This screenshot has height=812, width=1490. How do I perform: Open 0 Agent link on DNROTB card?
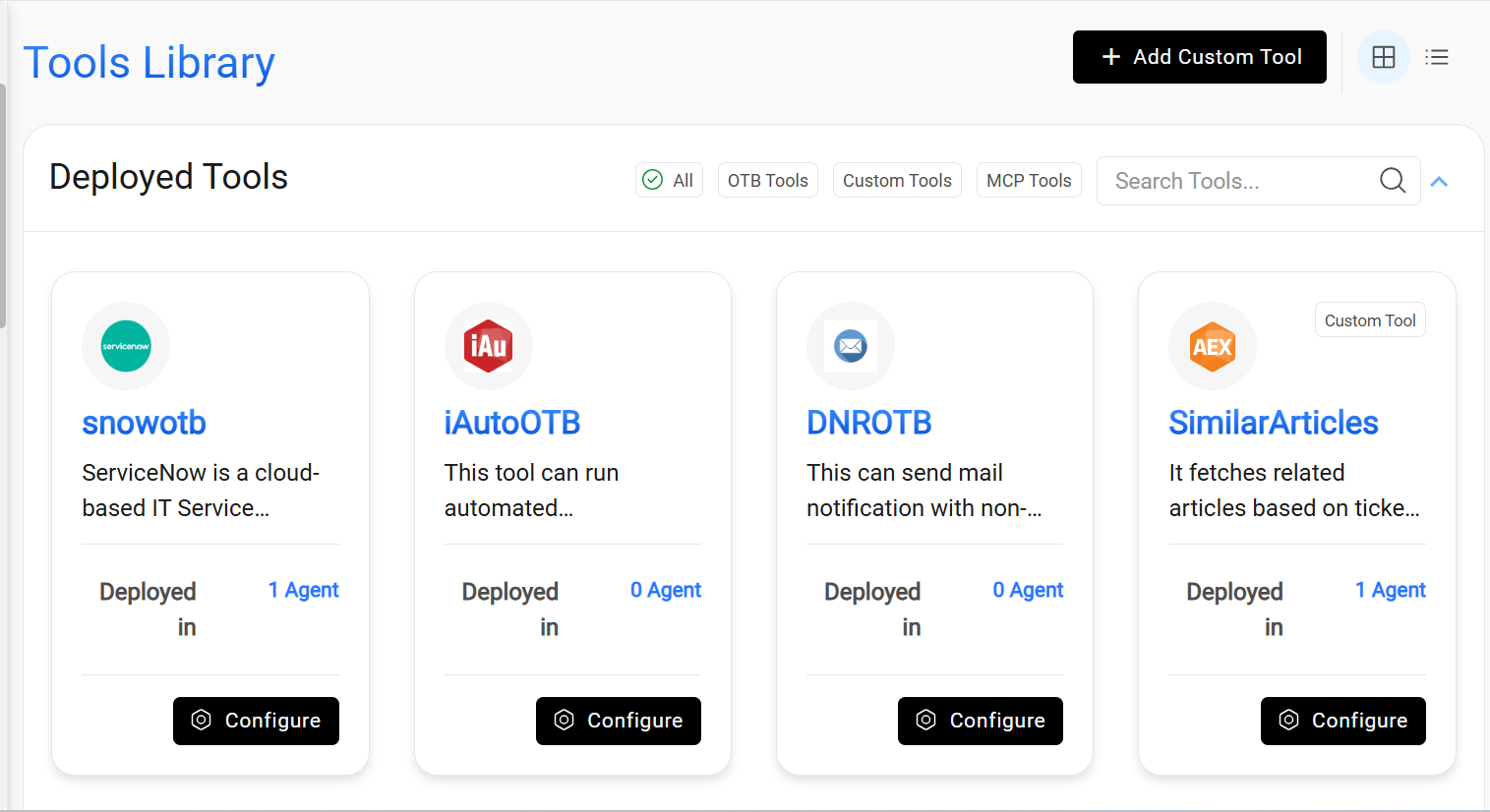pos(1028,590)
